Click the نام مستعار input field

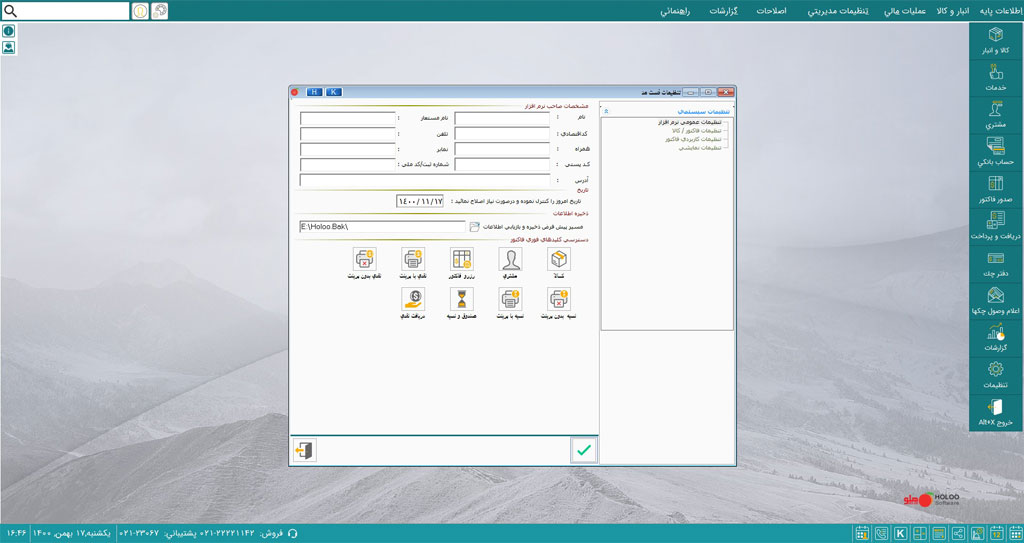click(x=348, y=118)
